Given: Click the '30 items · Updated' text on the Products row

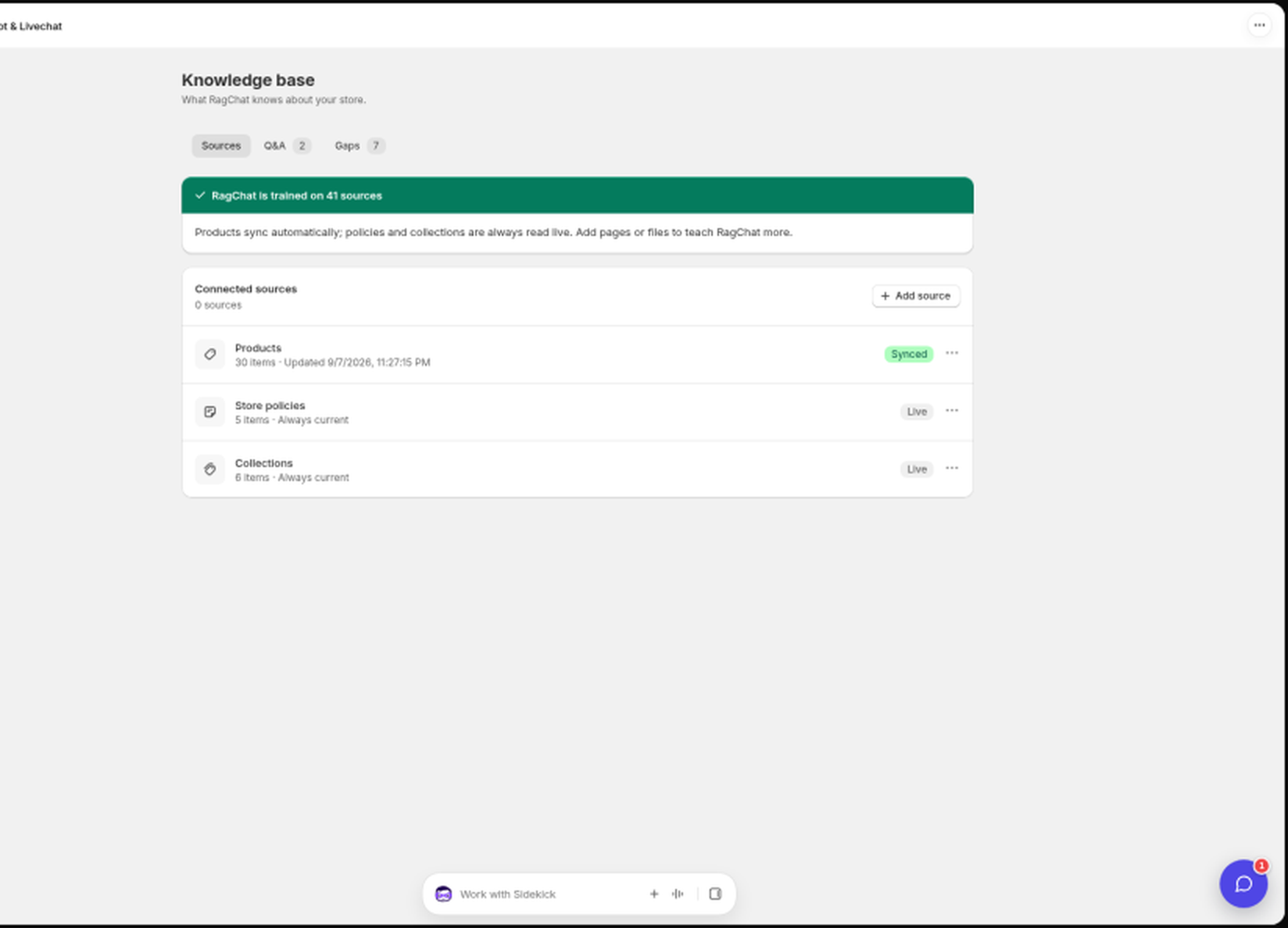Looking at the screenshot, I should (x=332, y=362).
